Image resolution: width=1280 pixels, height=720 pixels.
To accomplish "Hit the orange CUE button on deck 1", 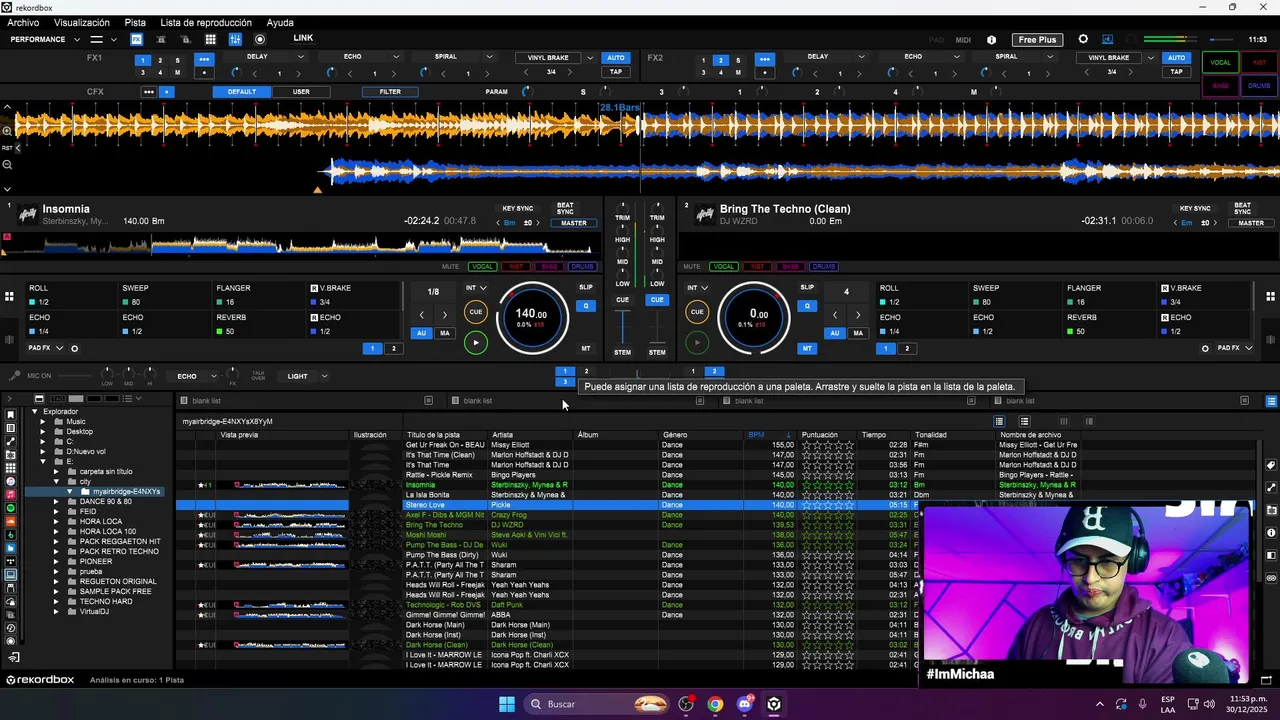I will coord(475,312).
